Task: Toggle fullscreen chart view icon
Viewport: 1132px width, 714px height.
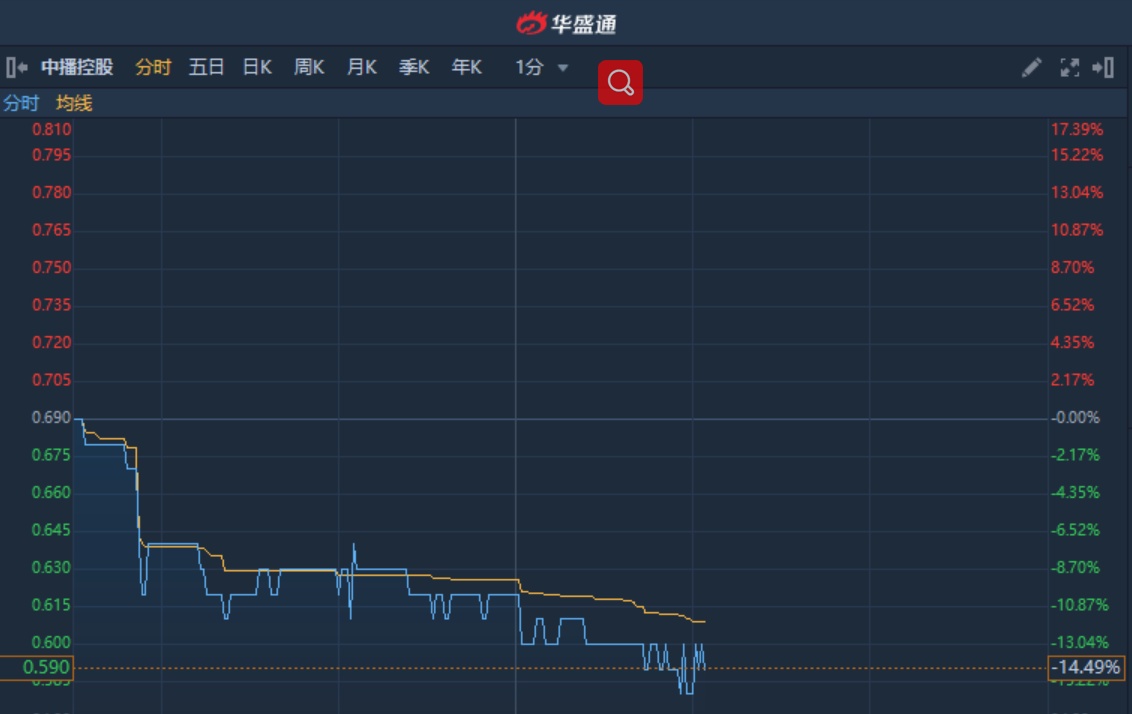Action: tap(1069, 68)
